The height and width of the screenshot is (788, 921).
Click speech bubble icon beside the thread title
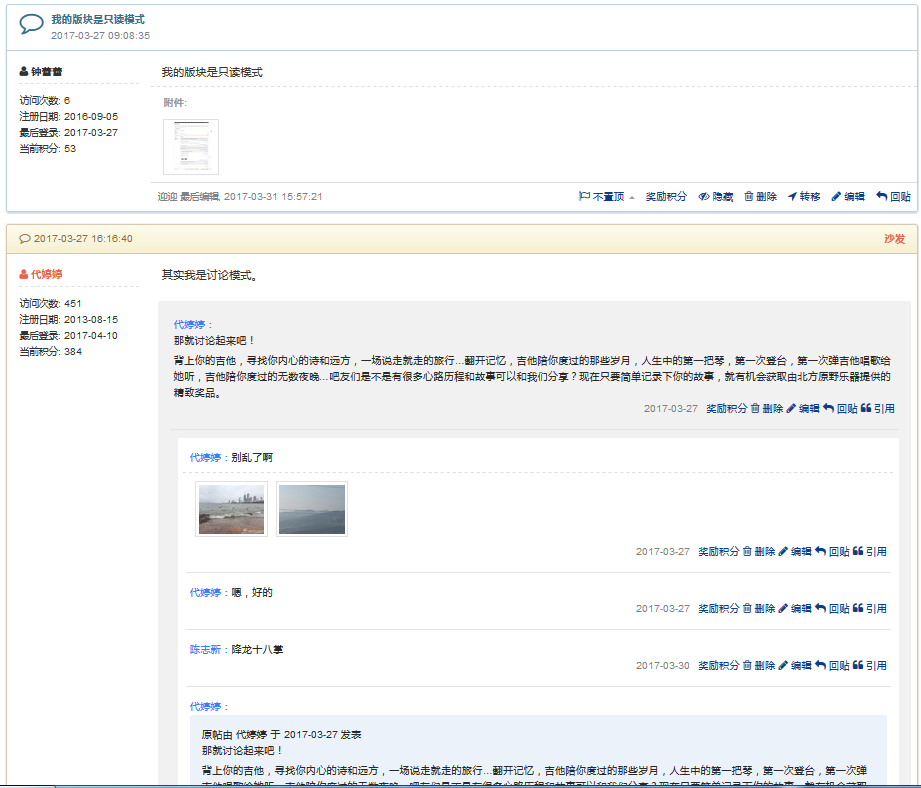tap(32, 25)
